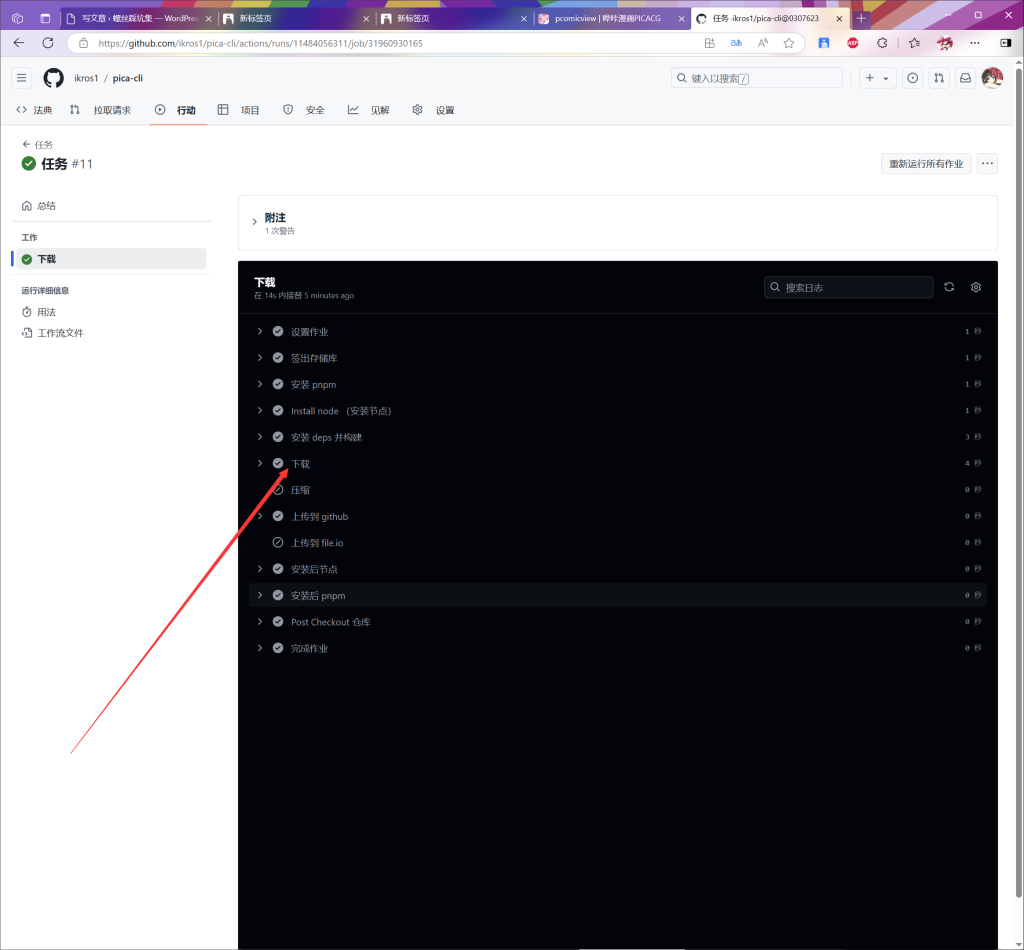The image size is (1024, 950).
Task: Open the ikros1 owner link
Action: (86, 78)
